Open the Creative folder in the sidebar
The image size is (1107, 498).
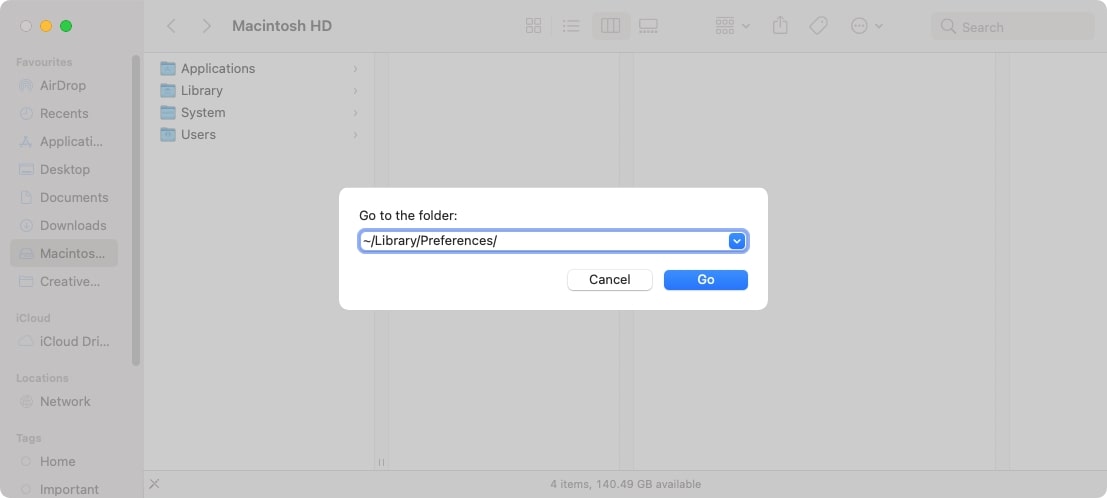(x=64, y=281)
